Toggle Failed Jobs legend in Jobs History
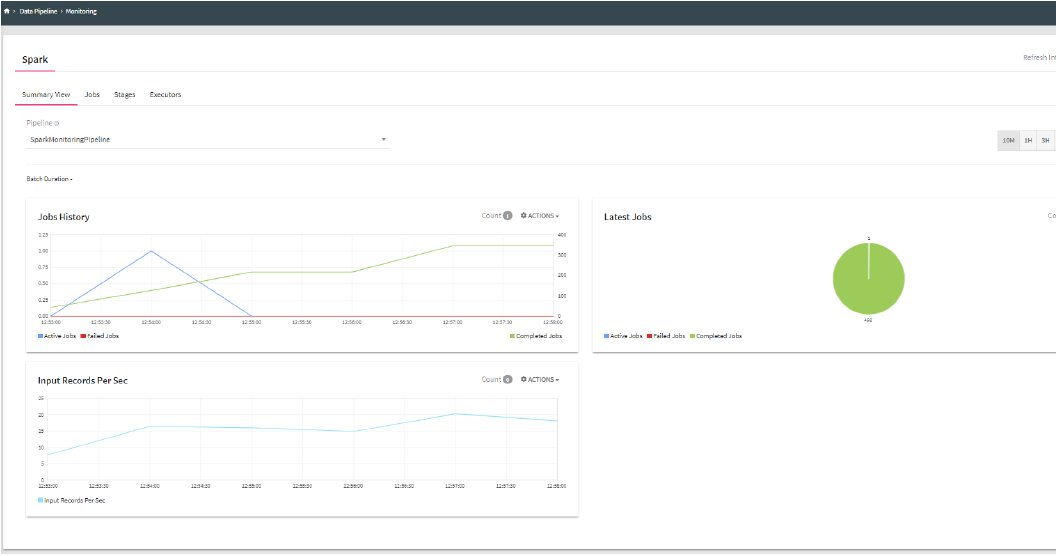The height and width of the screenshot is (556, 1056). coord(100,336)
